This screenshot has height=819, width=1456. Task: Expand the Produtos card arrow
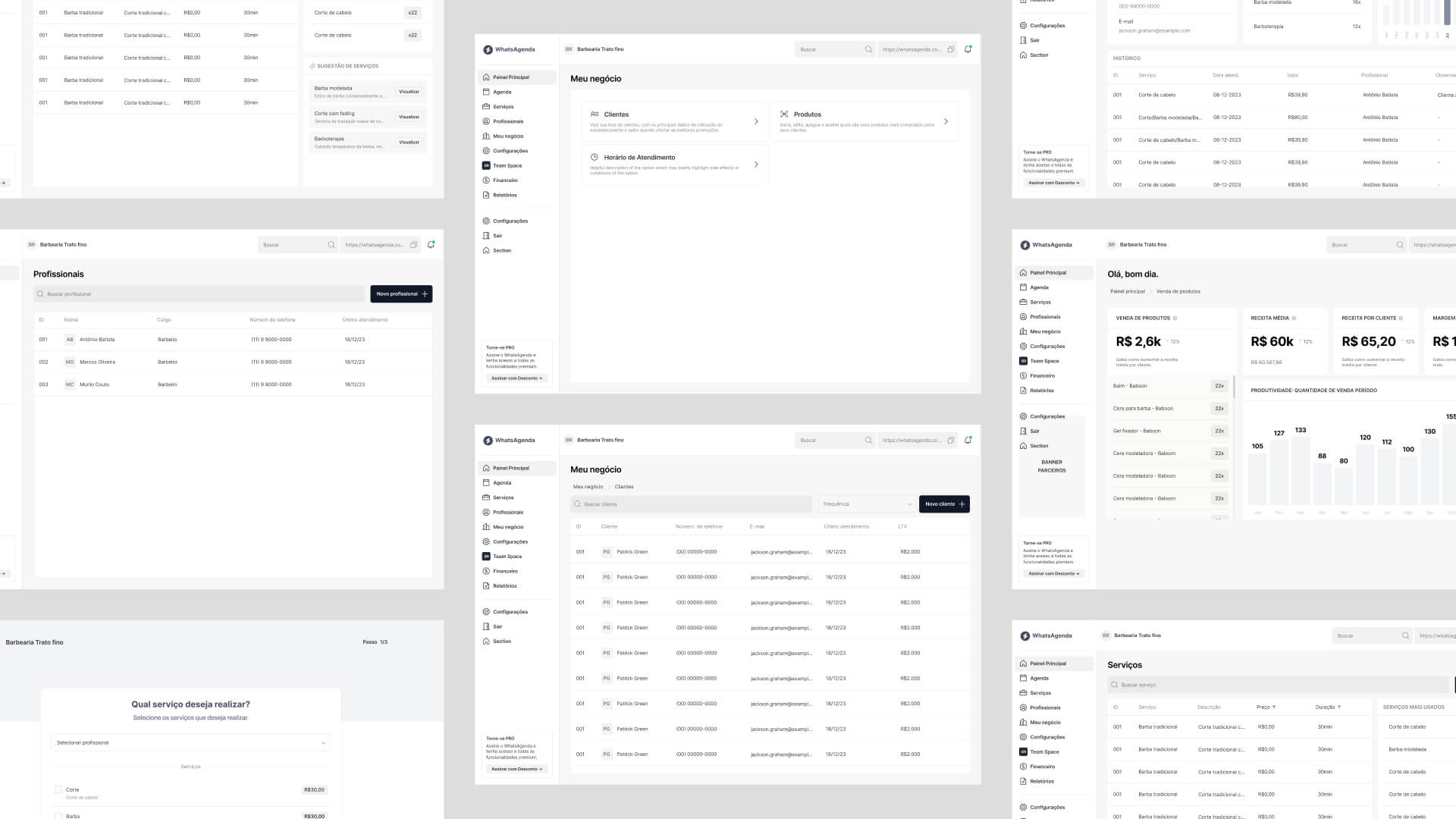(946, 121)
